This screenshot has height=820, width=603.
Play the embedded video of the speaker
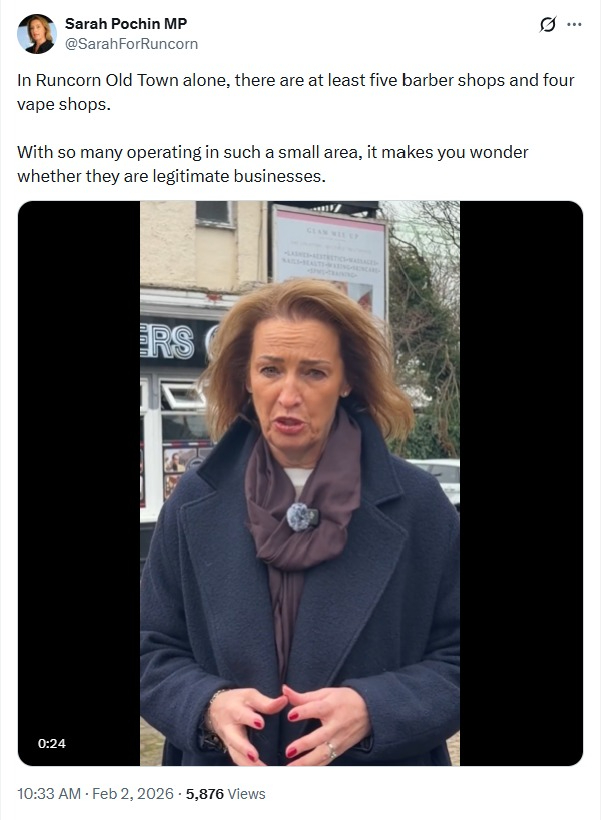(x=300, y=483)
